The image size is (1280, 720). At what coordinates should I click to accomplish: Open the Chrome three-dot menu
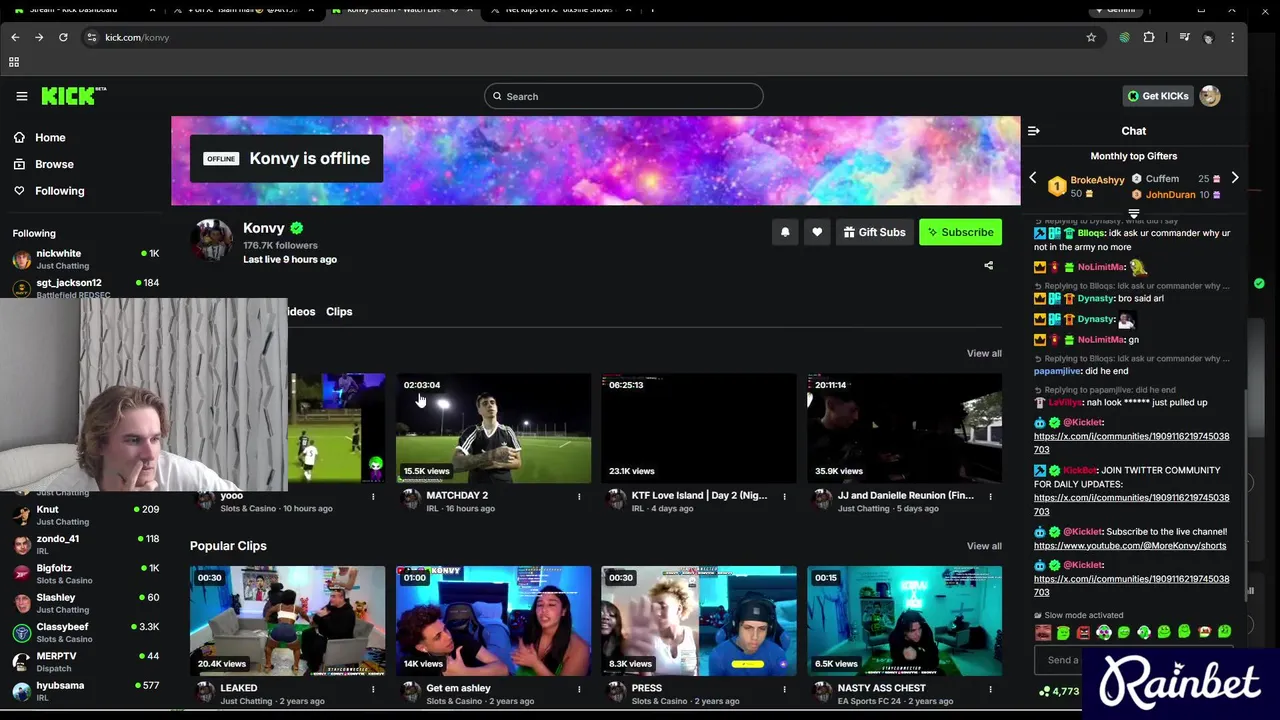1232,37
